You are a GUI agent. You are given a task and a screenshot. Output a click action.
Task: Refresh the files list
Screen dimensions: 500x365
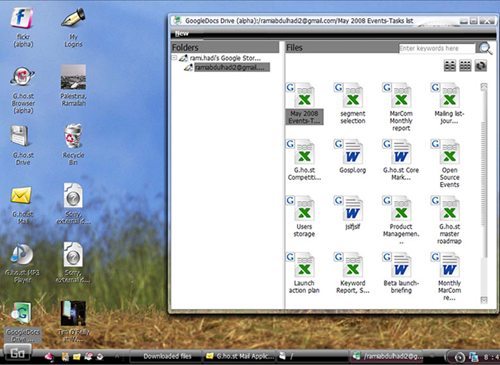[480, 66]
